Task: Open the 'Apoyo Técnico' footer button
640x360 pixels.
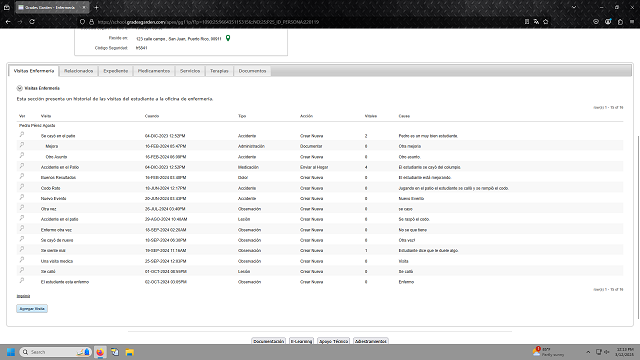Action: tap(333, 341)
